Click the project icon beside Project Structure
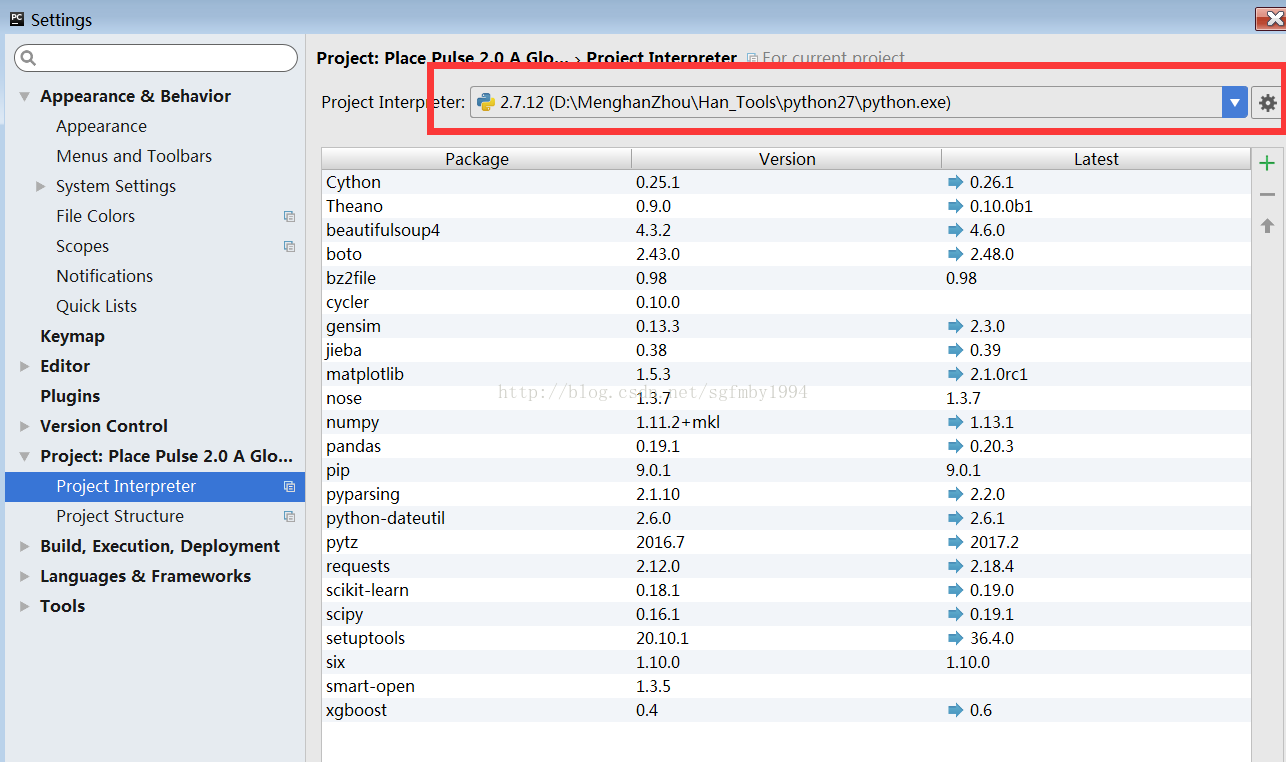1286x762 pixels. [289, 516]
